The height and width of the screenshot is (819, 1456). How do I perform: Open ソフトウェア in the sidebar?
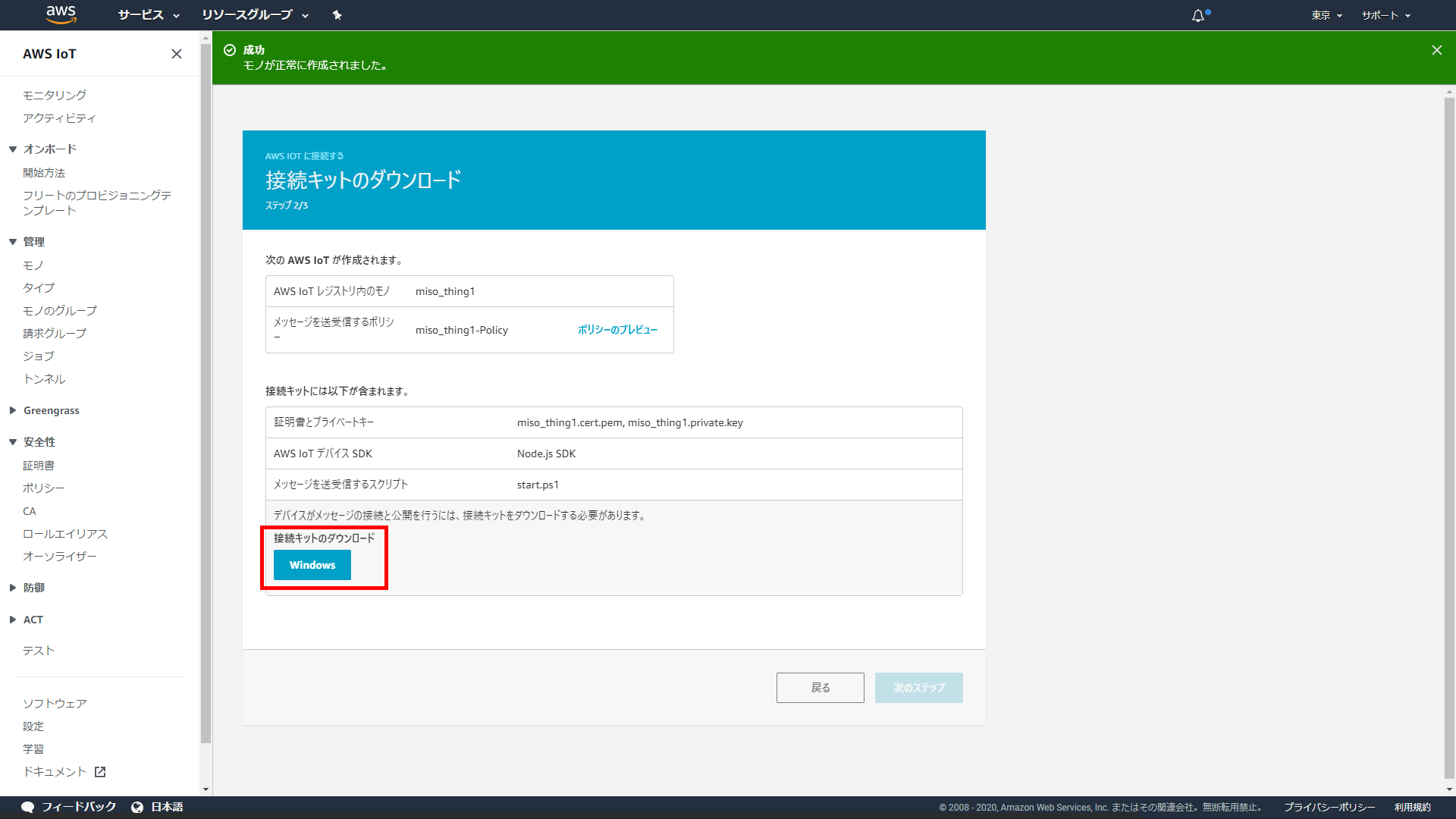click(x=55, y=703)
